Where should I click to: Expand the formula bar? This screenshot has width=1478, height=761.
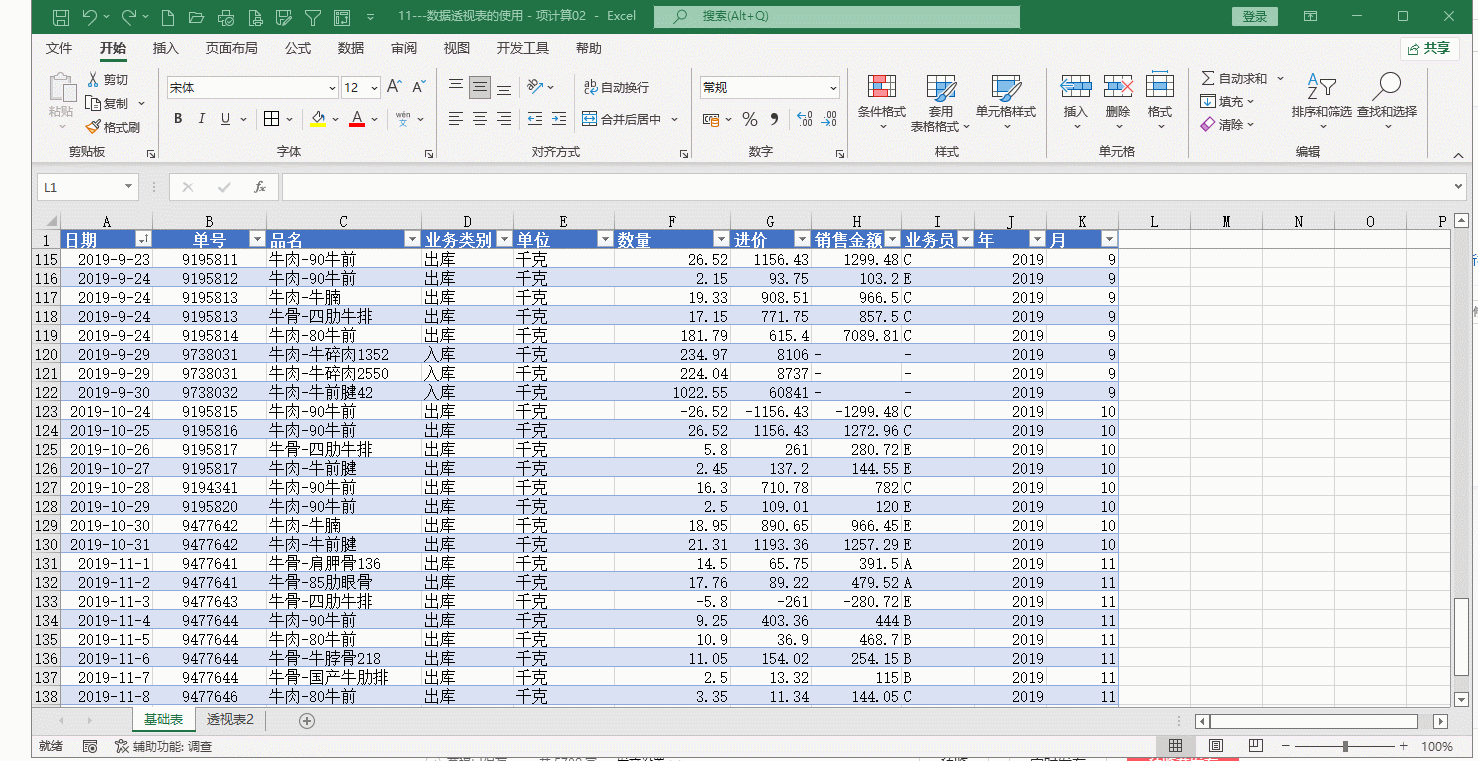[x=1459, y=187]
